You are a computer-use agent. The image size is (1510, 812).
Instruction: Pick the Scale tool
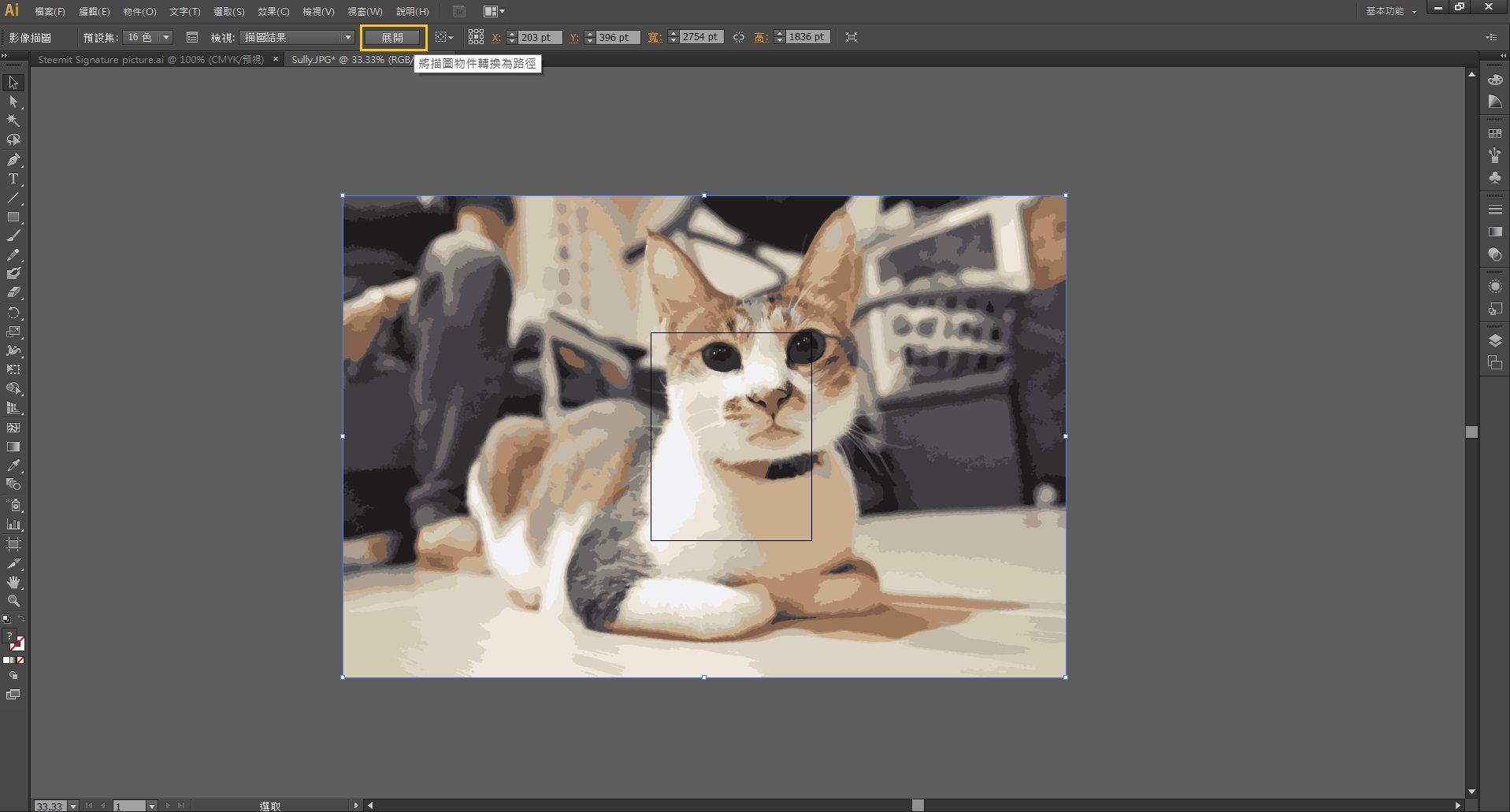tap(13, 332)
